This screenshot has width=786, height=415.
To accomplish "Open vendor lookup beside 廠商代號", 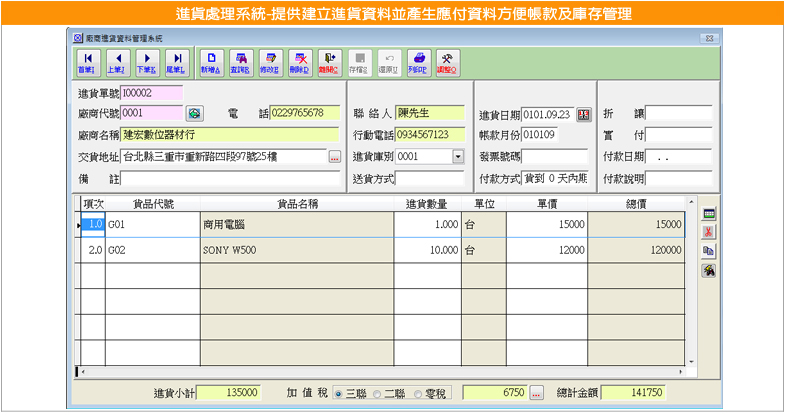I will 195,113.
